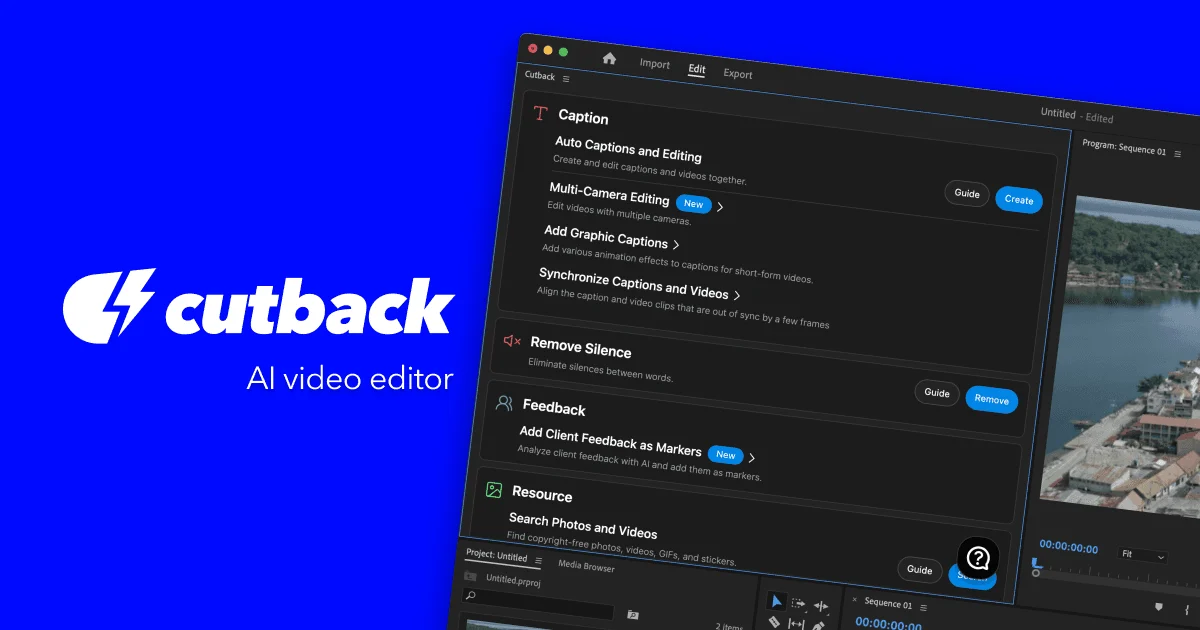Switch to the Export tab
The width and height of the screenshot is (1200, 630).
tap(738, 74)
